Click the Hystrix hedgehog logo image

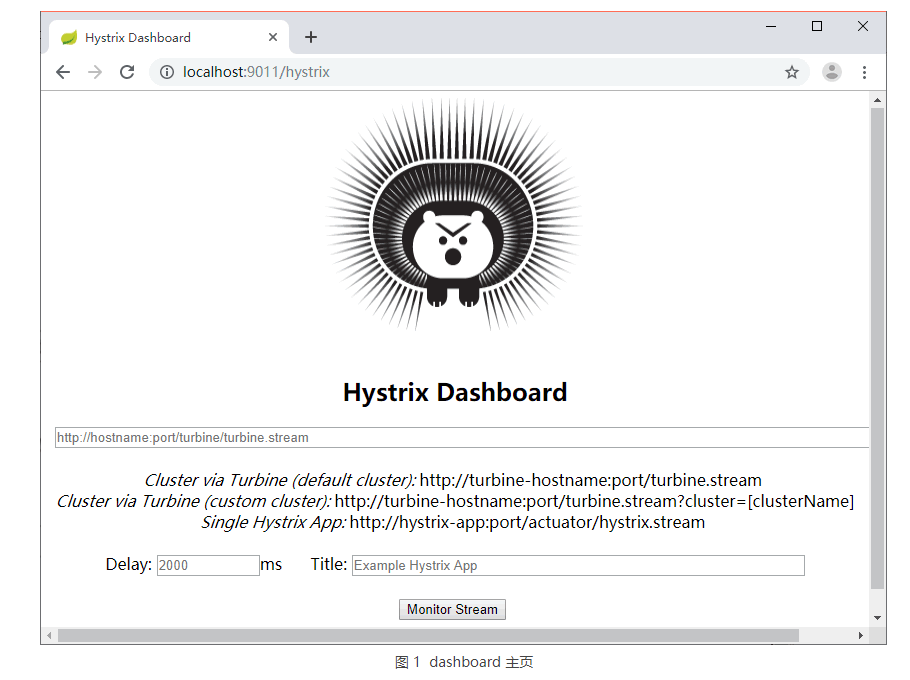click(x=454, y=215)
